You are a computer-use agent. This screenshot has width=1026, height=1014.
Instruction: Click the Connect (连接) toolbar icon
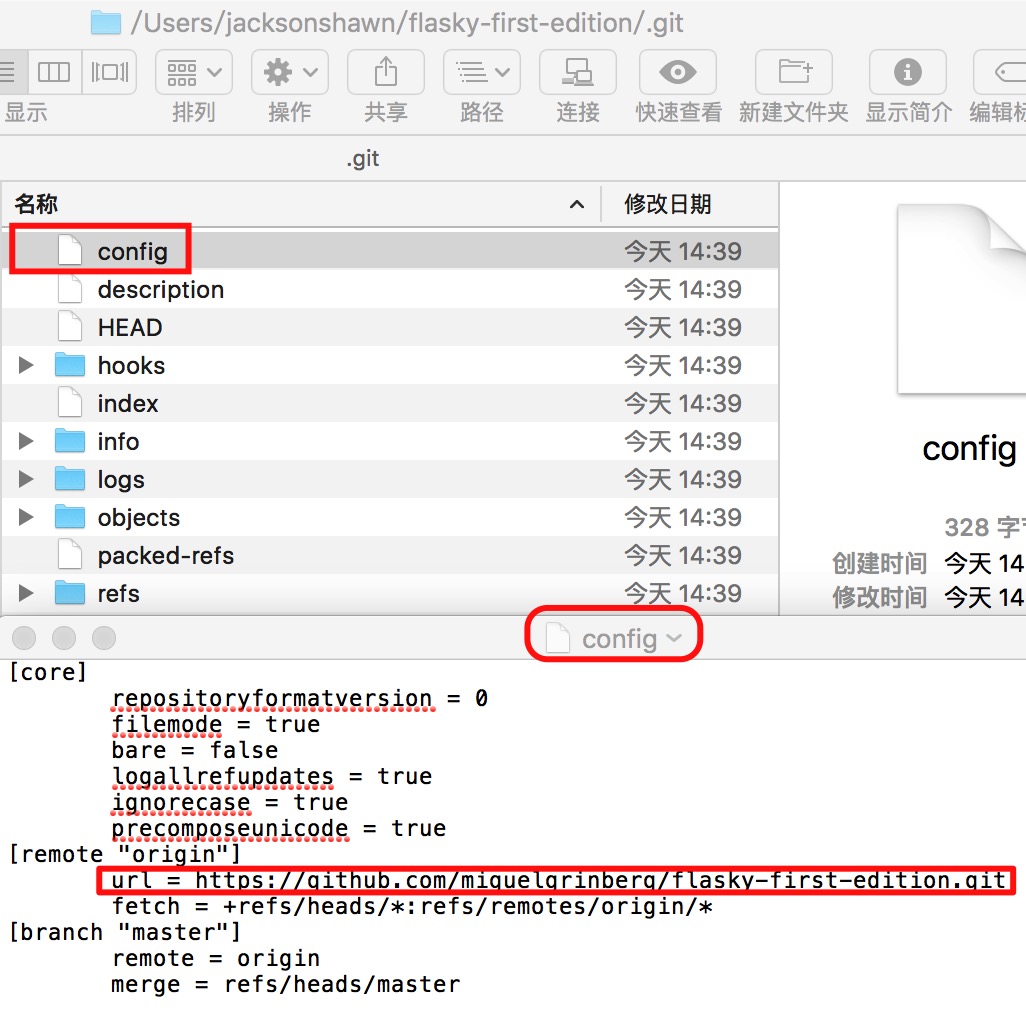(x=577, y=72)
